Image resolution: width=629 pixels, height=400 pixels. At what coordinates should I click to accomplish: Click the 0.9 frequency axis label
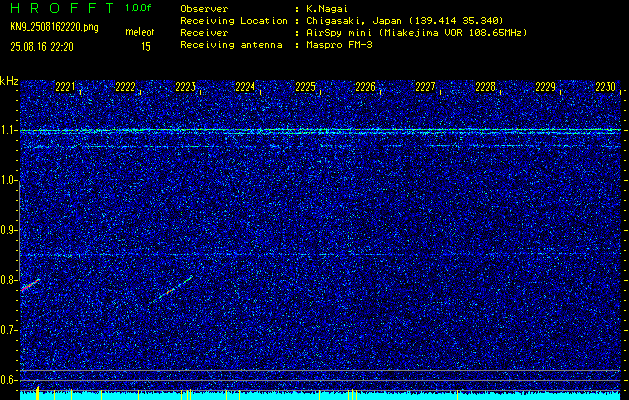point(8,230)
